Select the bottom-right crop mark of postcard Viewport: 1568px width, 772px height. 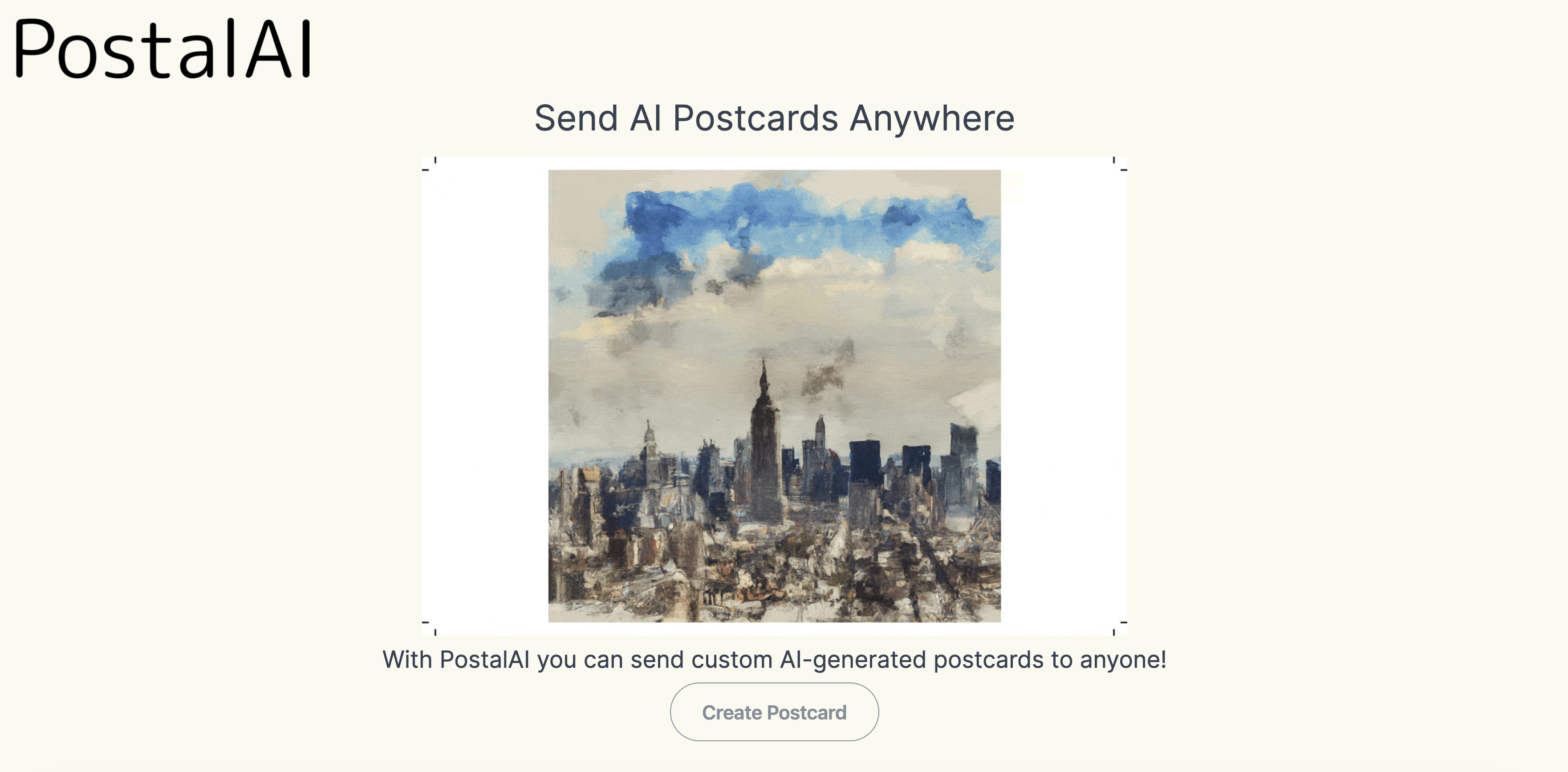1119,627
